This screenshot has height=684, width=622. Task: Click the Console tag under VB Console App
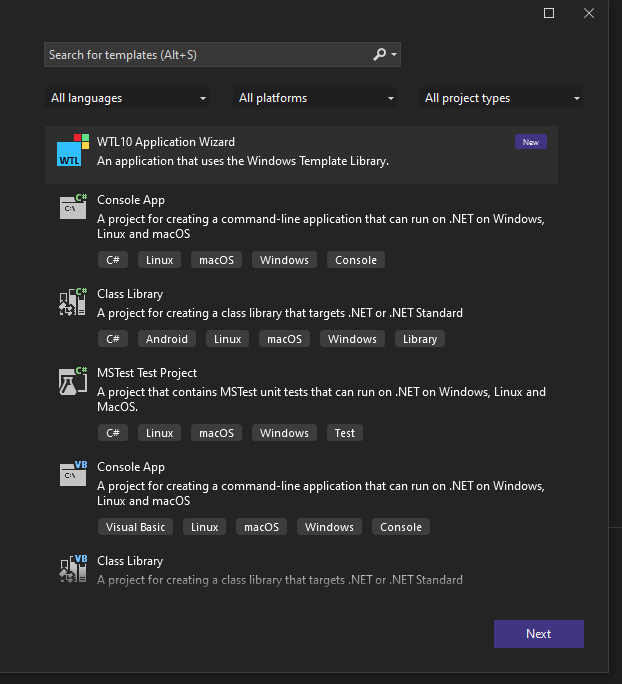point(400,527)
